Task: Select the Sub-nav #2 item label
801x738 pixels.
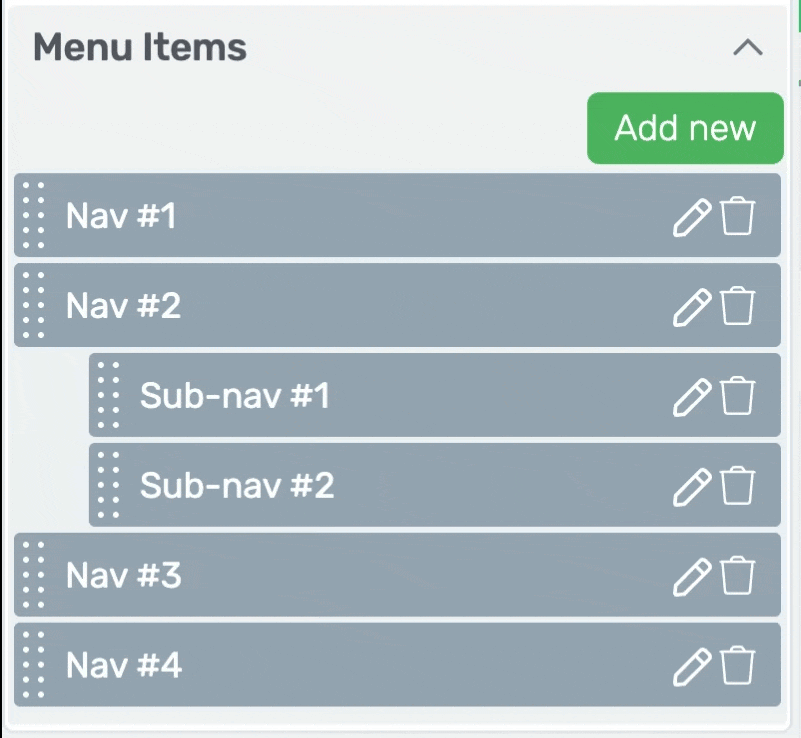Action: 237,485
